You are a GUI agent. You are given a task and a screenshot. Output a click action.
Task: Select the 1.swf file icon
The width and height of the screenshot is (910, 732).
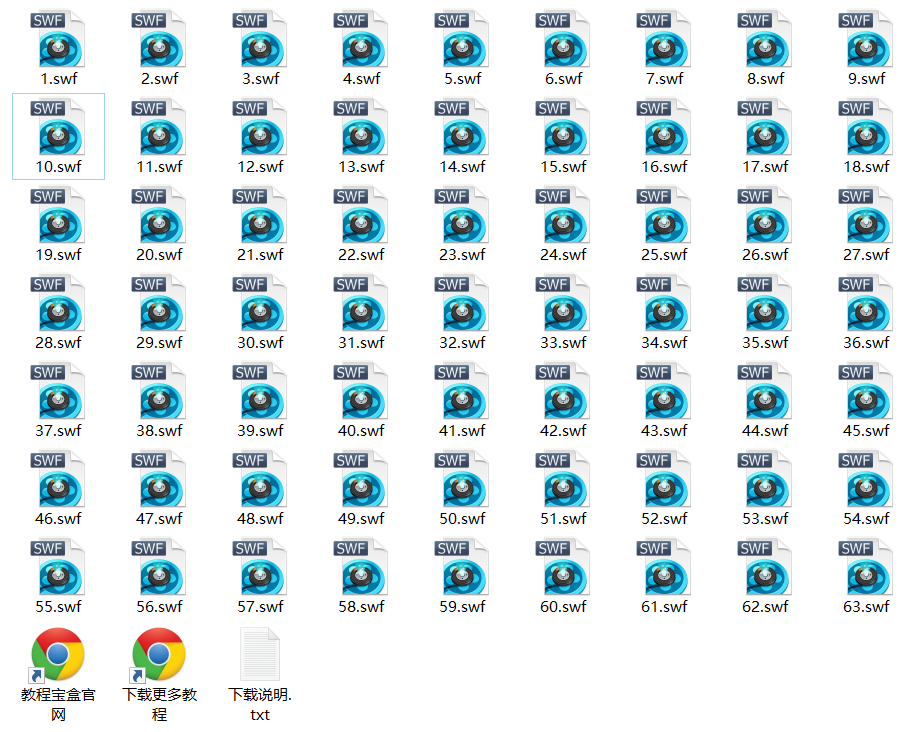58,38
